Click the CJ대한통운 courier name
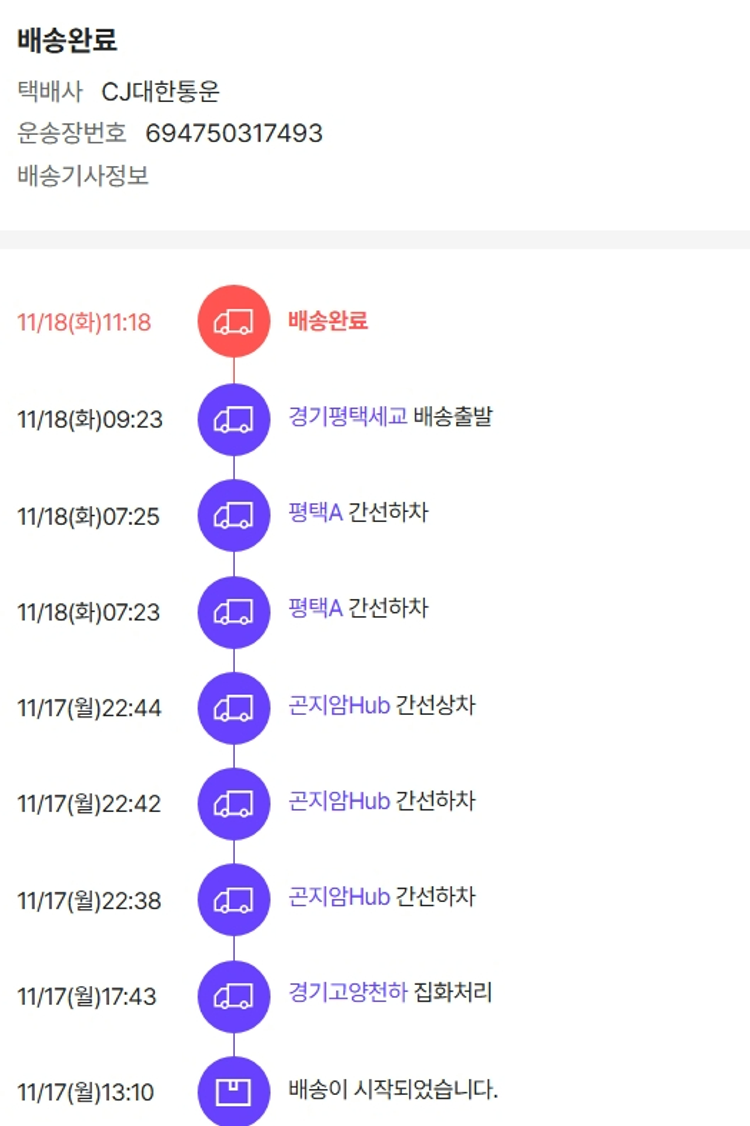The height and width of the screenshot is (1126, 750). [x=161, y=92]
